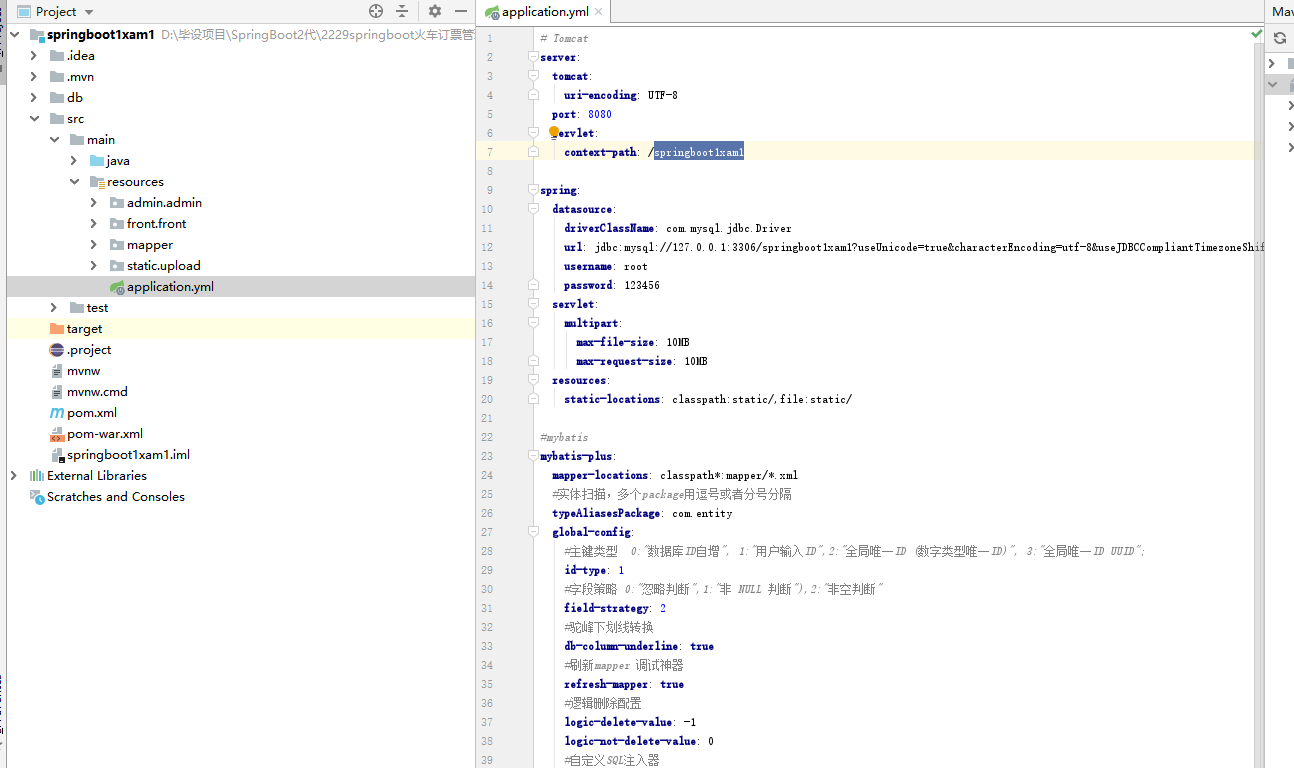
Task: Click the 'max-request-size: 10MB' line
Action: pos(641,361)
